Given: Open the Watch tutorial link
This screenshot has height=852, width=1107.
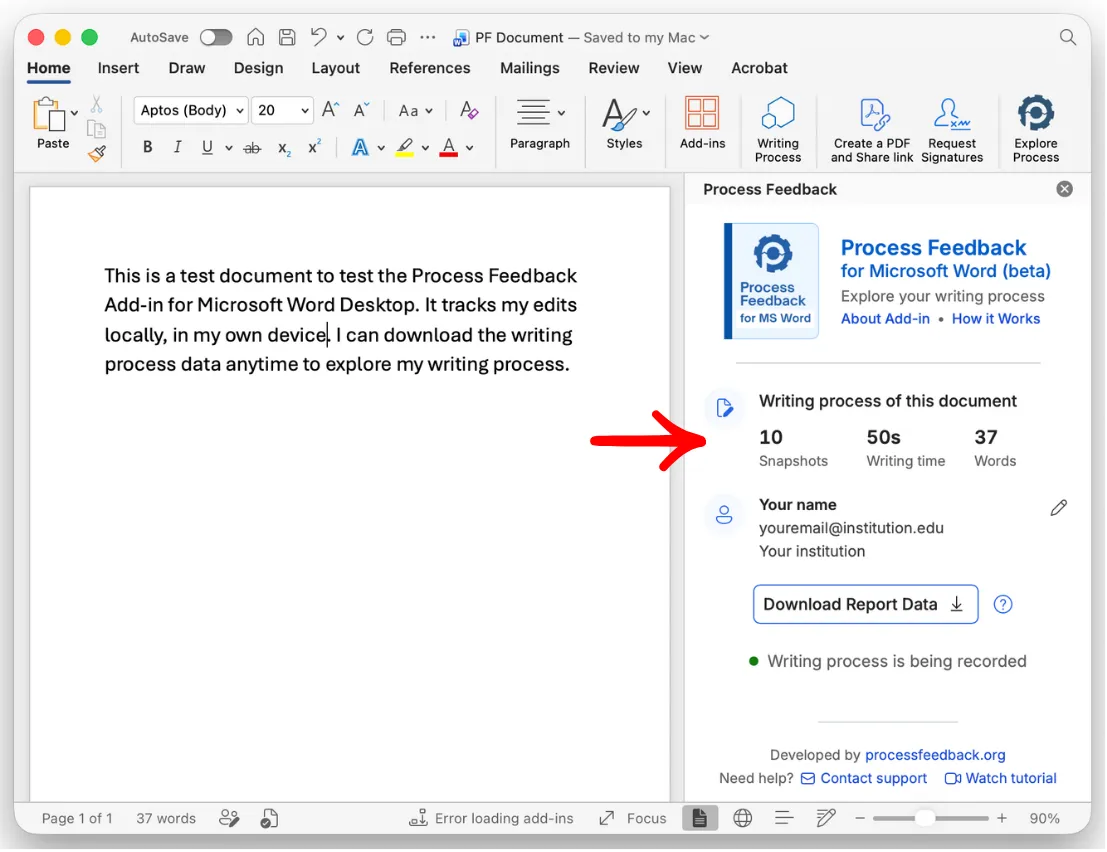Looking at the screenshot, I should point(1000,778).
